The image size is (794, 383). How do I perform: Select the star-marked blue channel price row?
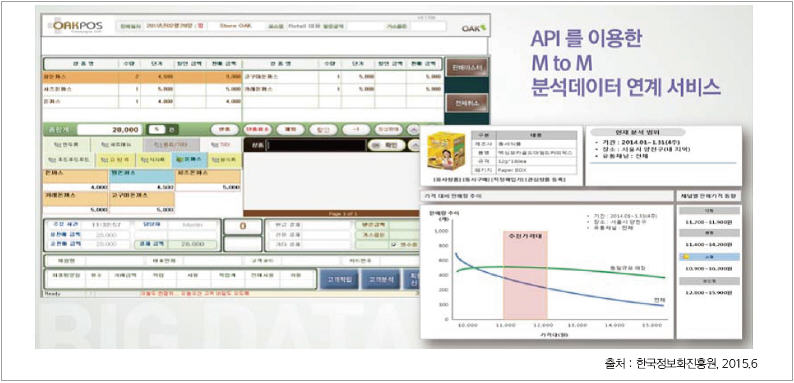click(x=709, y=257)
